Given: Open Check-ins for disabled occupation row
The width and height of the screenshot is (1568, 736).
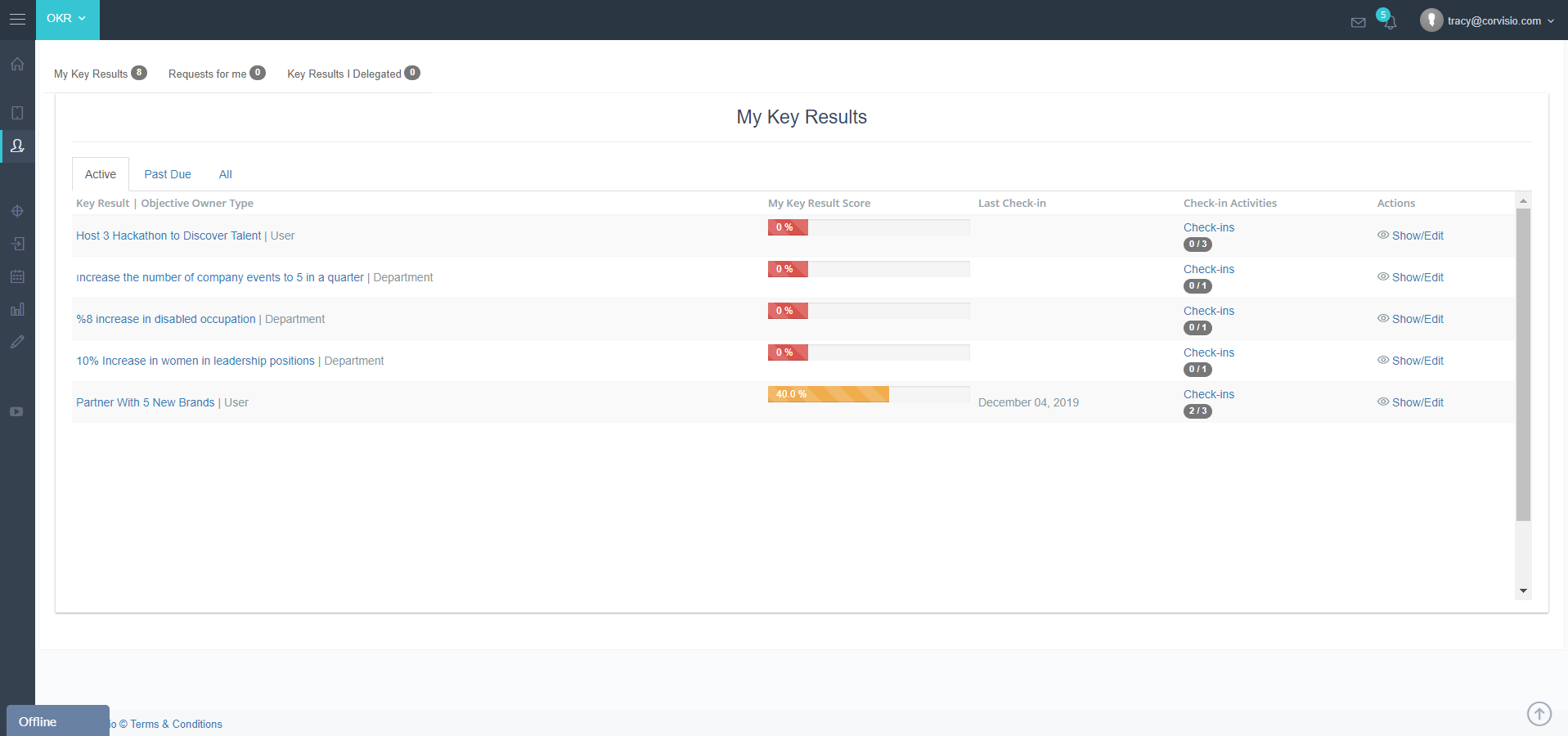Looking at the screenshot, I should click(1209, 311).
